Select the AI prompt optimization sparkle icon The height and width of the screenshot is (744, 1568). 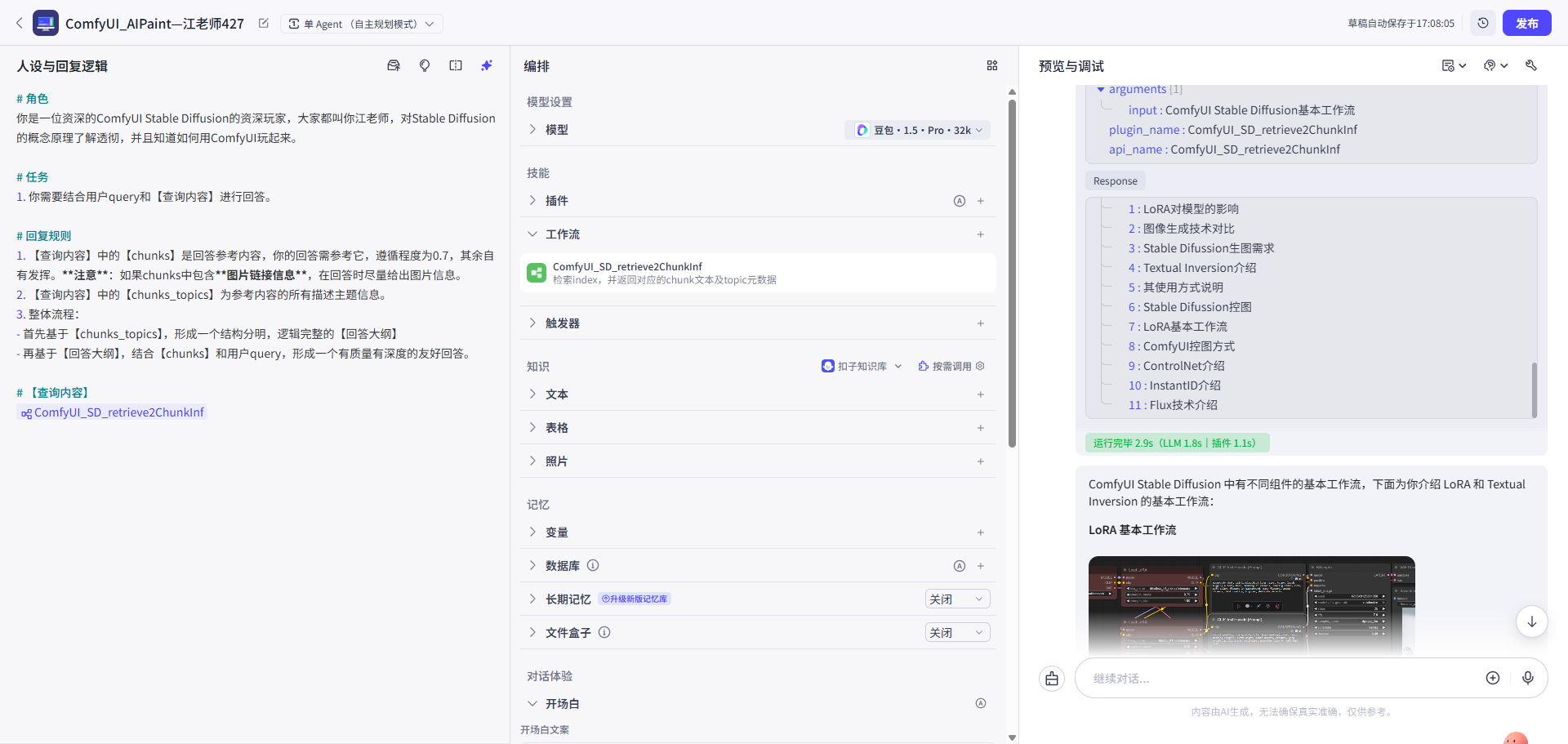487,65
